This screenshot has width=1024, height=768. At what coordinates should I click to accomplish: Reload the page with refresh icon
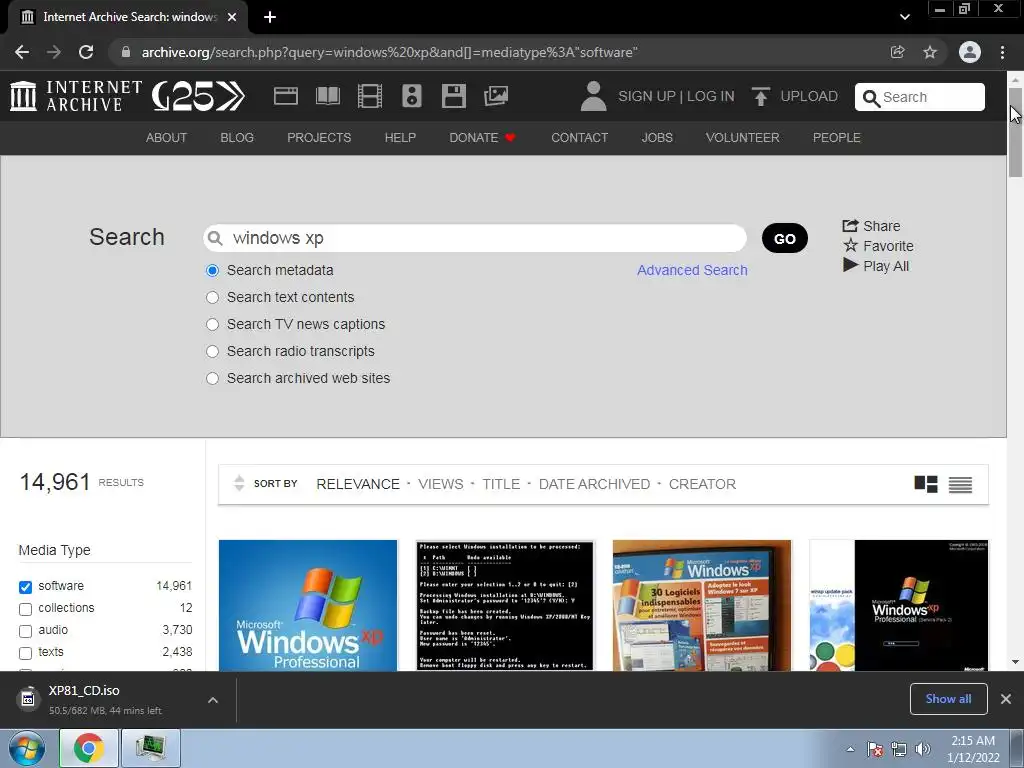86,52
